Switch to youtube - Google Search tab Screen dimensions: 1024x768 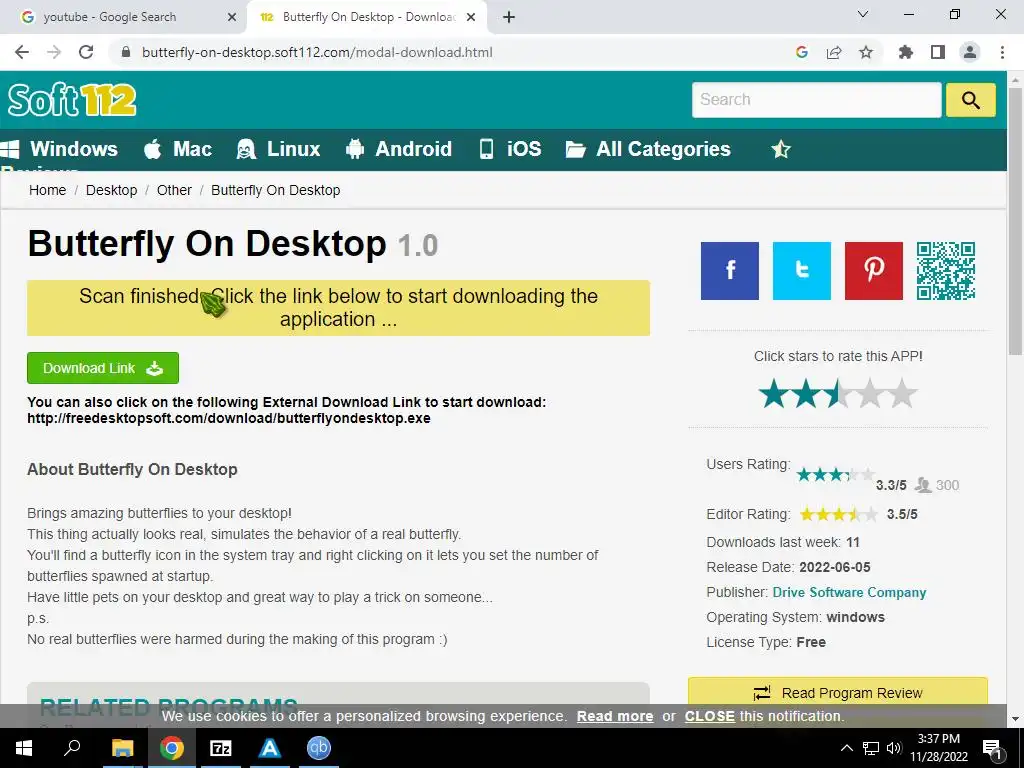[123, 17]
